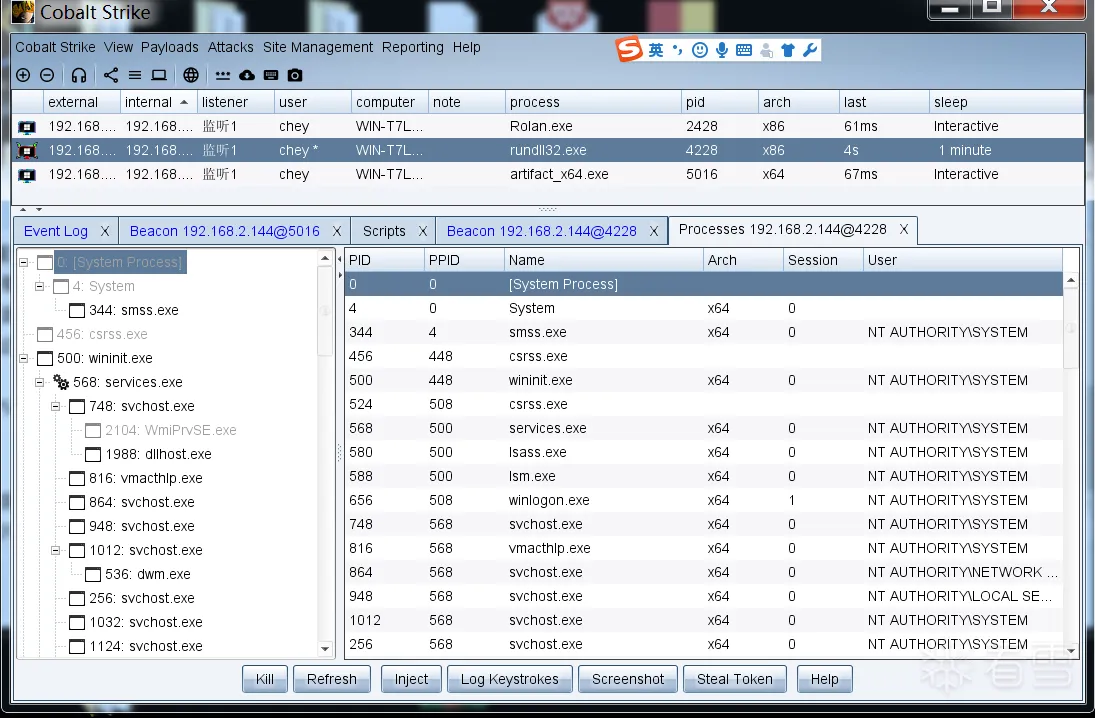Screen dimensions: 1095x718
Task: Click collapse-up arrow on horizontal splitter
Action: point(23,209)
